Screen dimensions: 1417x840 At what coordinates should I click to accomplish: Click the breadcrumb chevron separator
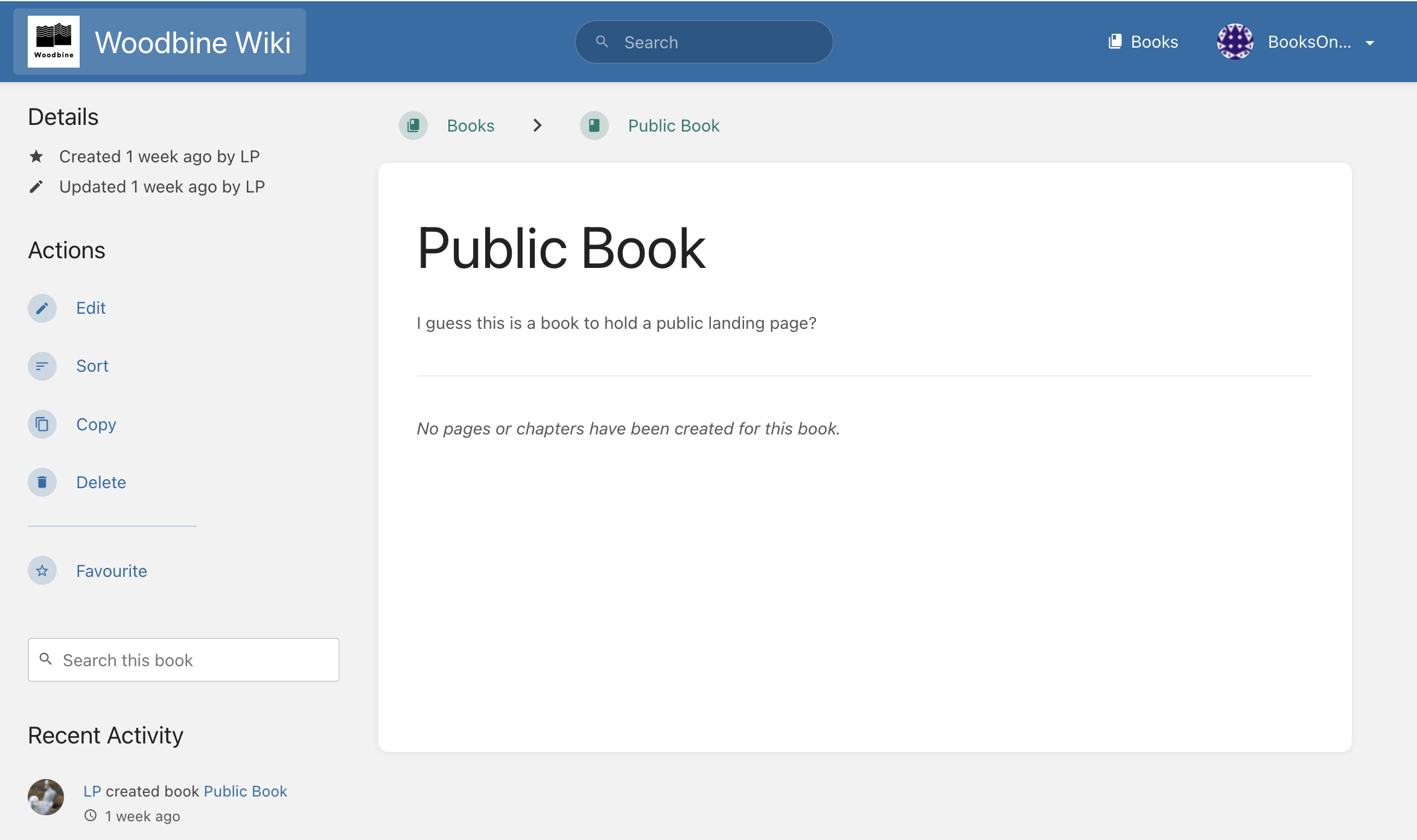pos(538,126)
